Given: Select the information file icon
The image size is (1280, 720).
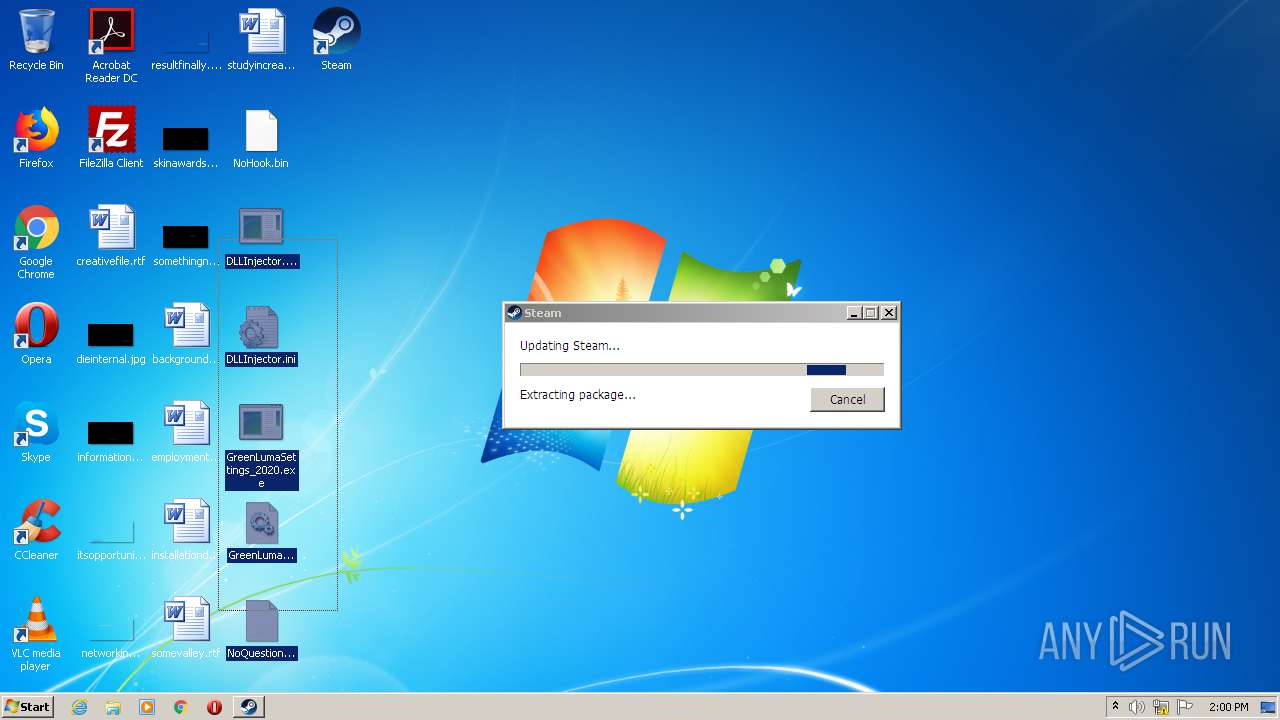Looking at the screenshot, I should pos(111,440).
